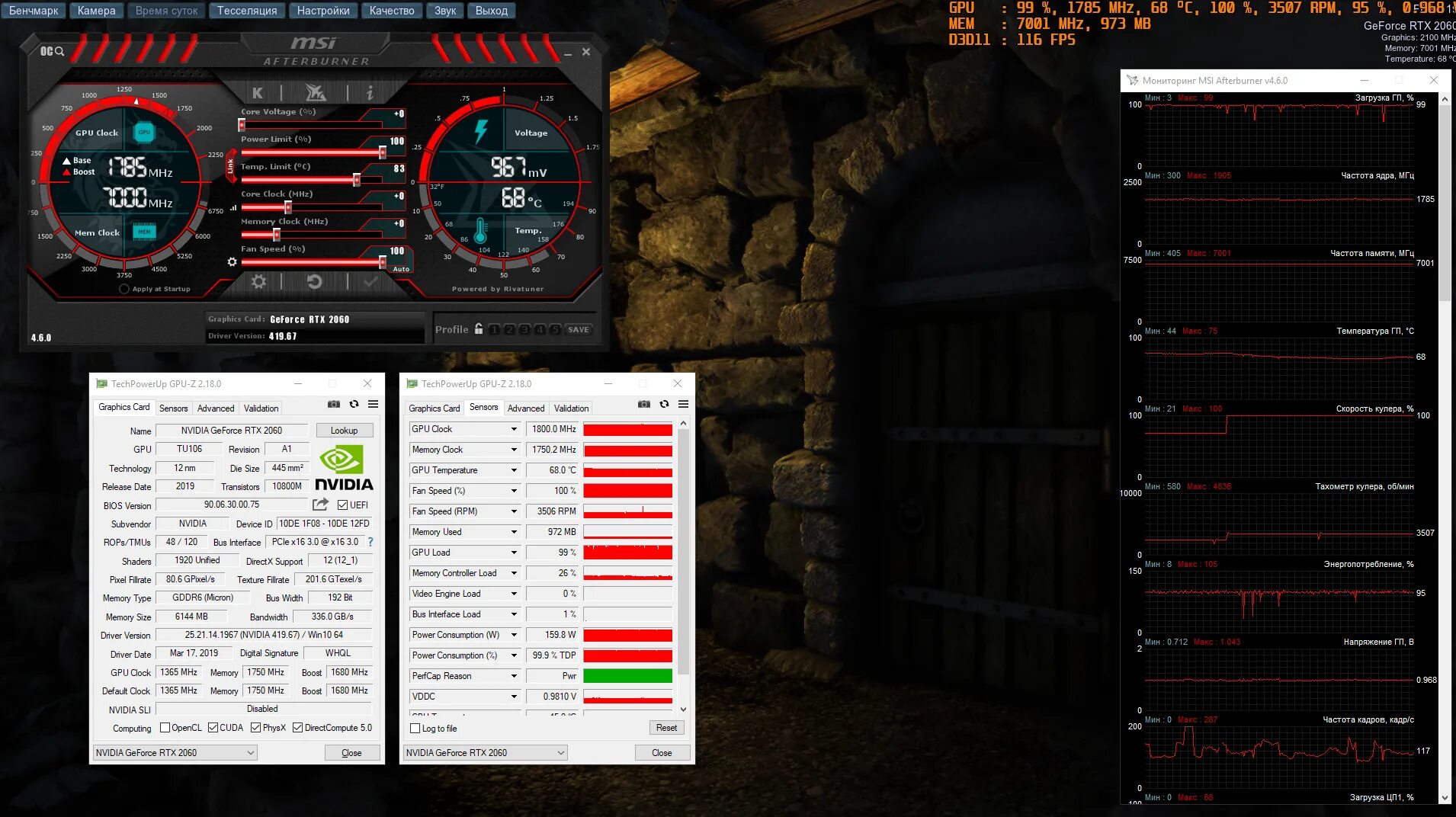Take screenshot in GPU-Z Graphics Card window

[x=334, y=405]
